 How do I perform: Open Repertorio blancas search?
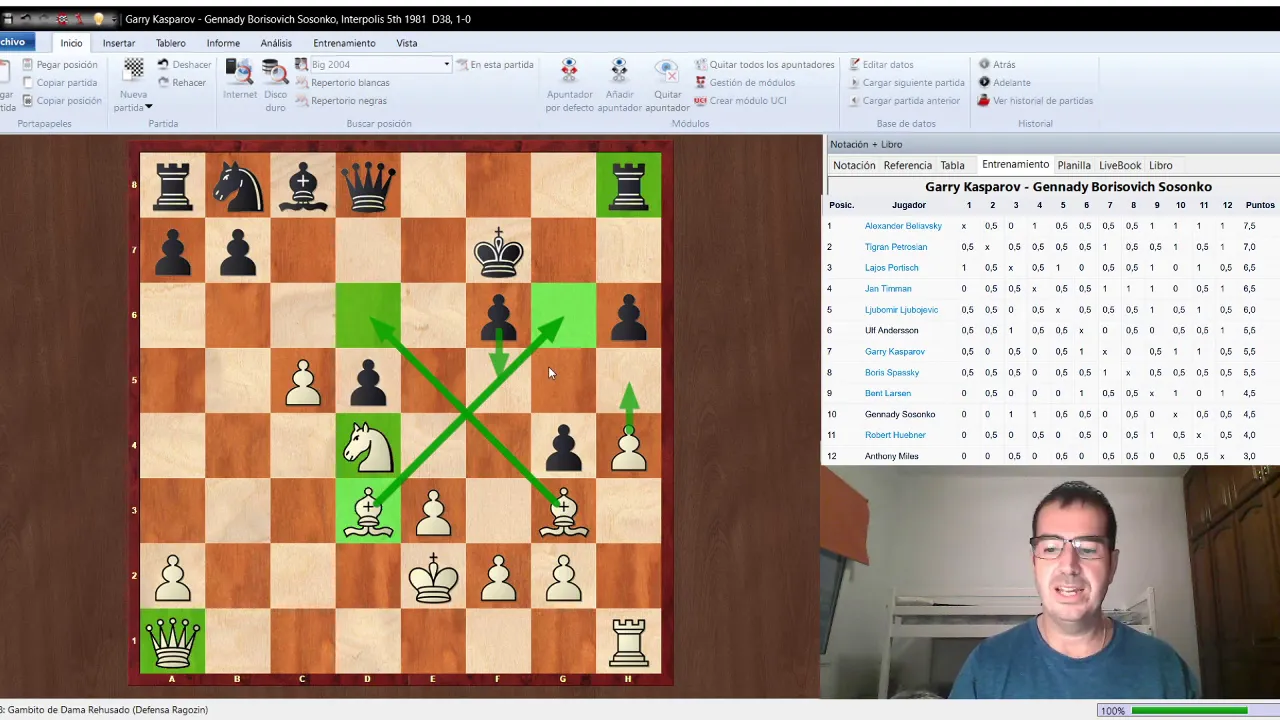click(x=342, y=82)
